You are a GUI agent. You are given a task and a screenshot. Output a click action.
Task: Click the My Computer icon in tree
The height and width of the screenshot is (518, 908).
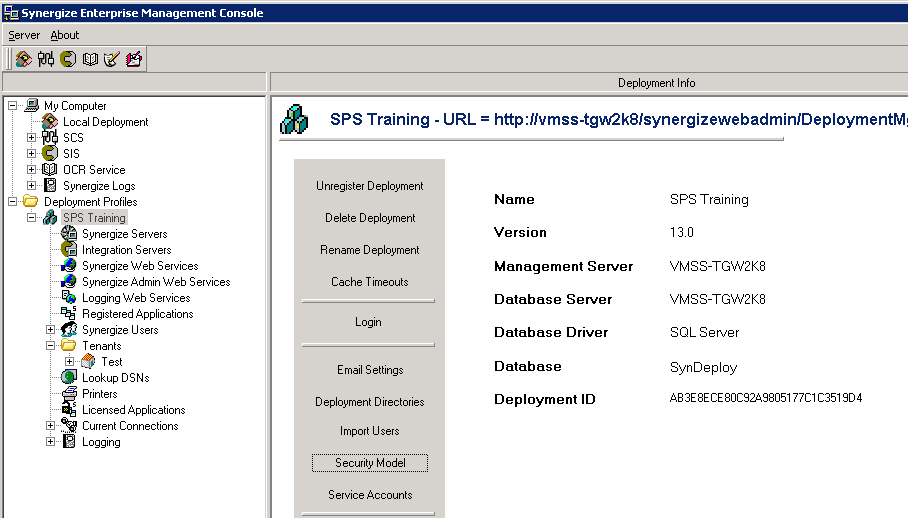[32, 105]
